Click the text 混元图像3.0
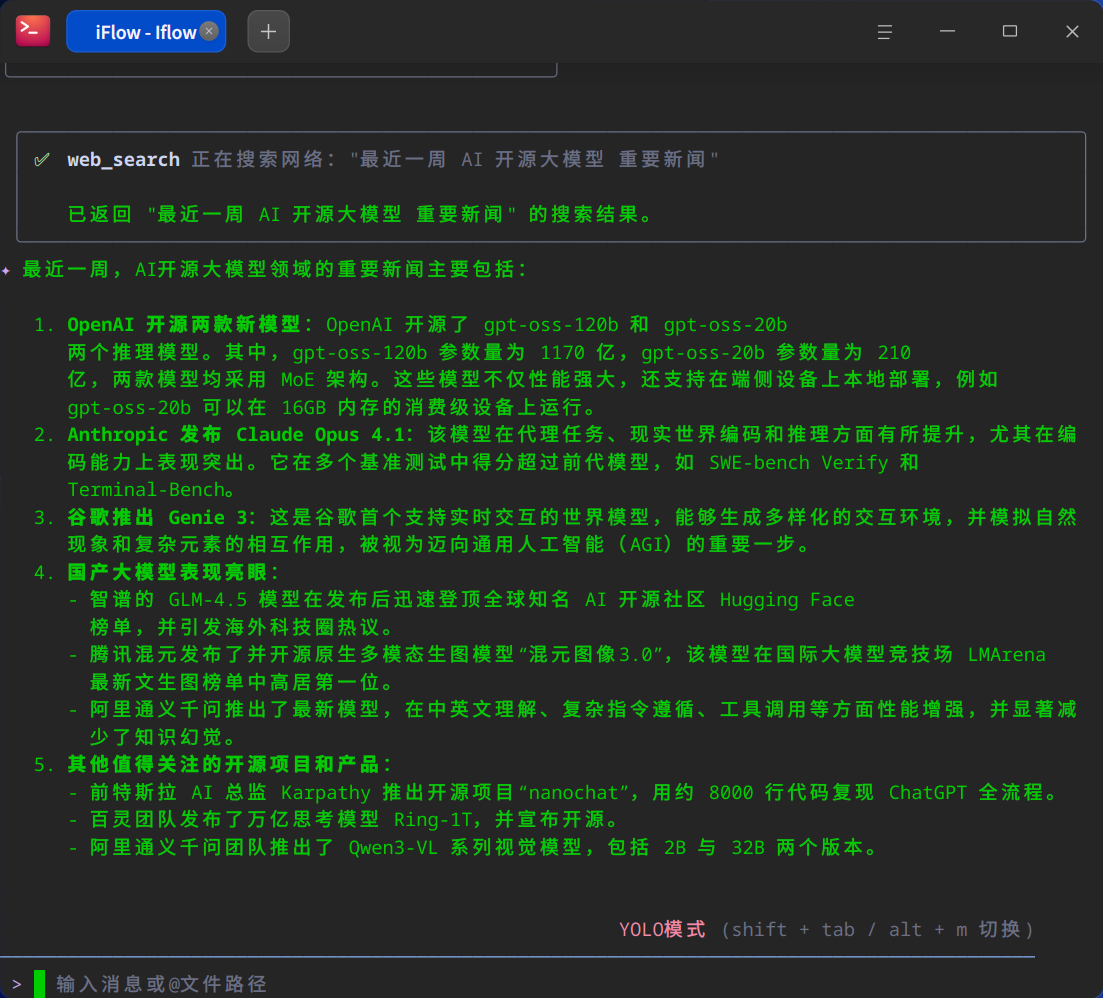This screenshot has height=998, width=1103. pyautogui.click(x=591, y=654)
